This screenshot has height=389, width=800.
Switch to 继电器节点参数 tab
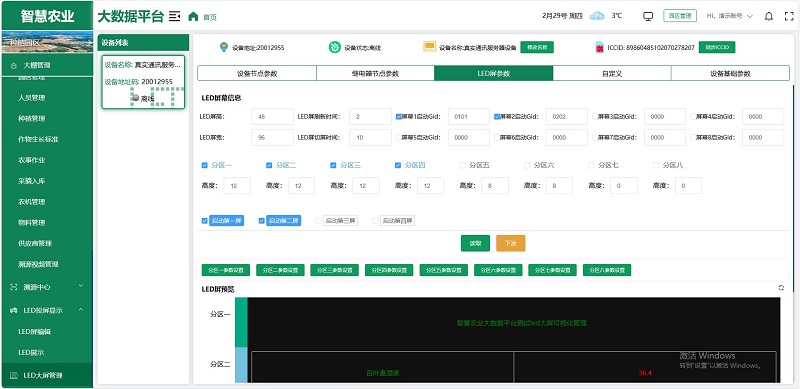coord(376,73)
